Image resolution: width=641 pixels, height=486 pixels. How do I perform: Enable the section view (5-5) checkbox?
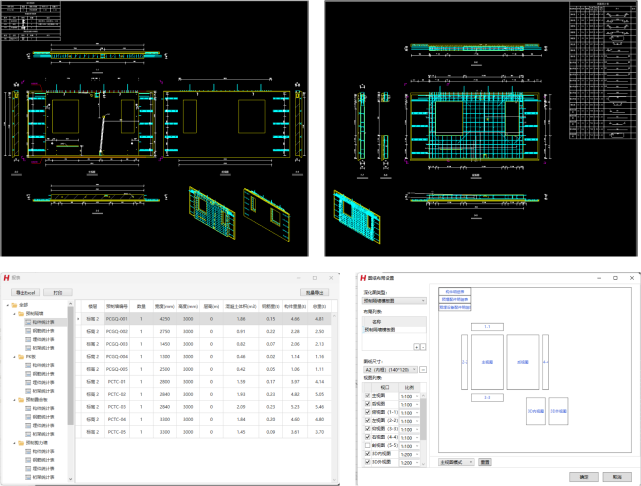pos(368,444)
